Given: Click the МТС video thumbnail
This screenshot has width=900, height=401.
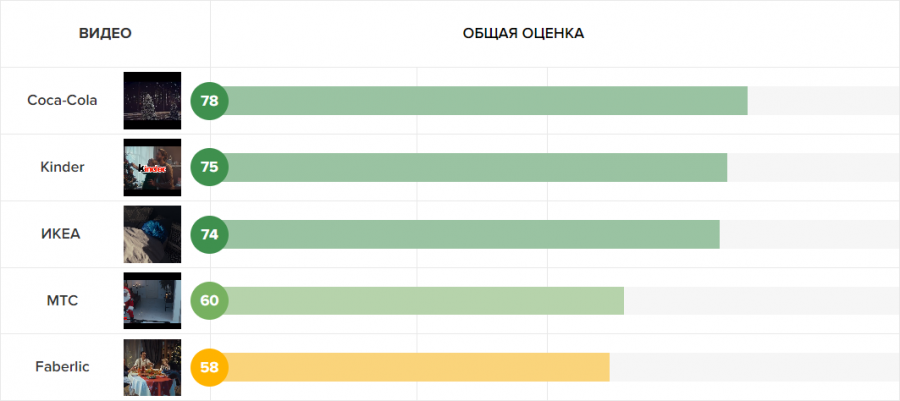Looking at the screenshot, I should (152, 300).
